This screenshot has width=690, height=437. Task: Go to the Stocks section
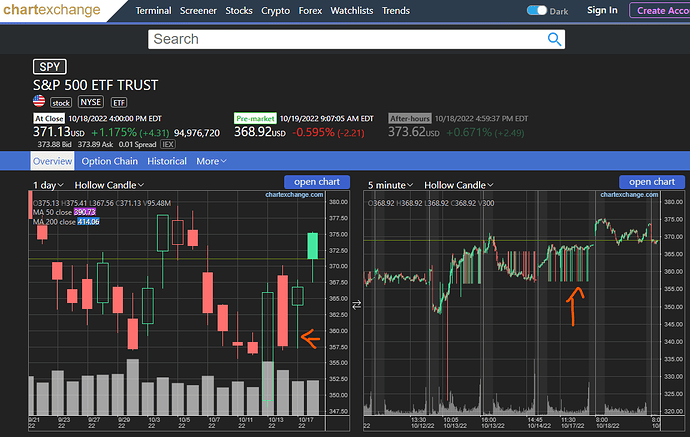[239, 11]
